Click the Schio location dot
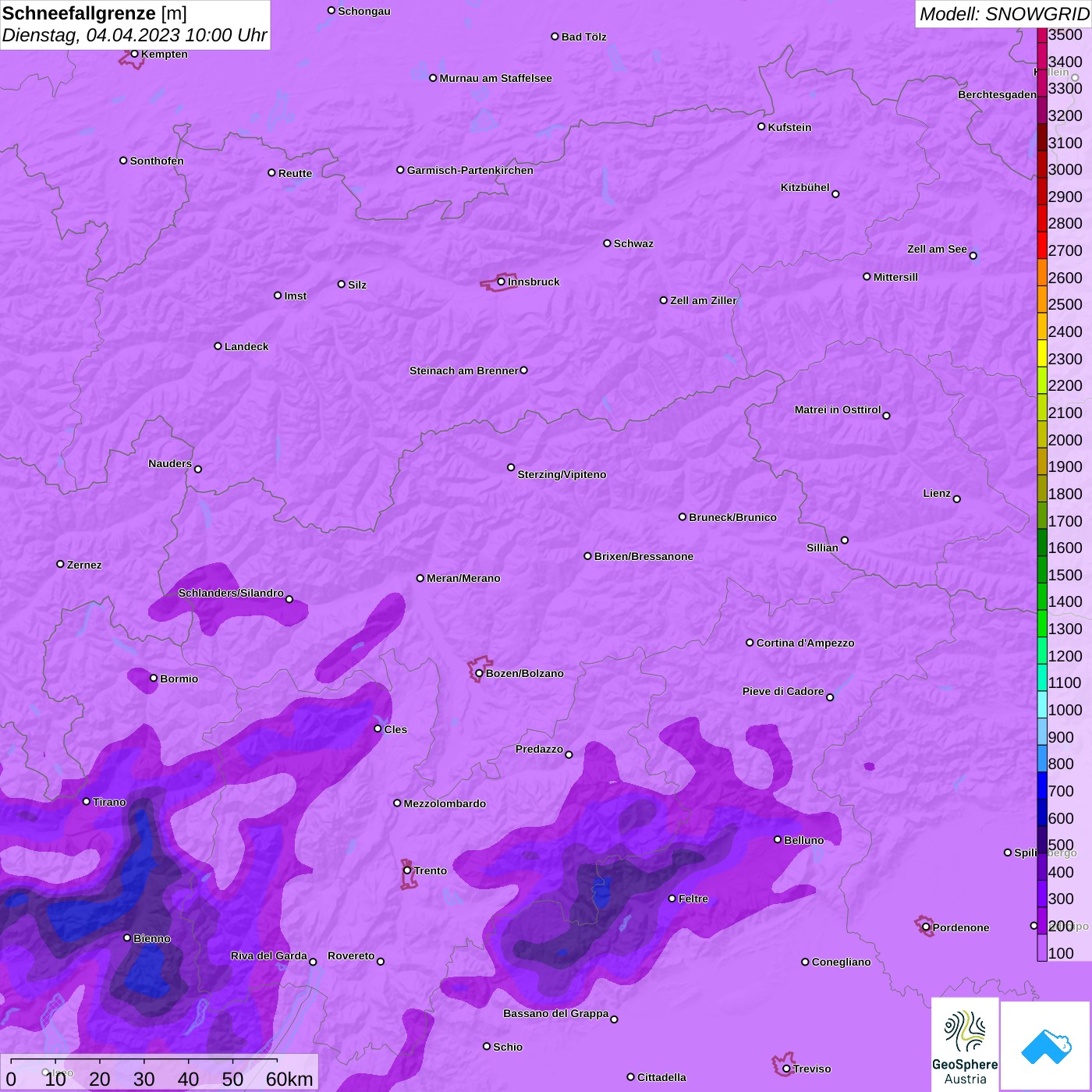 coord(487,1047)
